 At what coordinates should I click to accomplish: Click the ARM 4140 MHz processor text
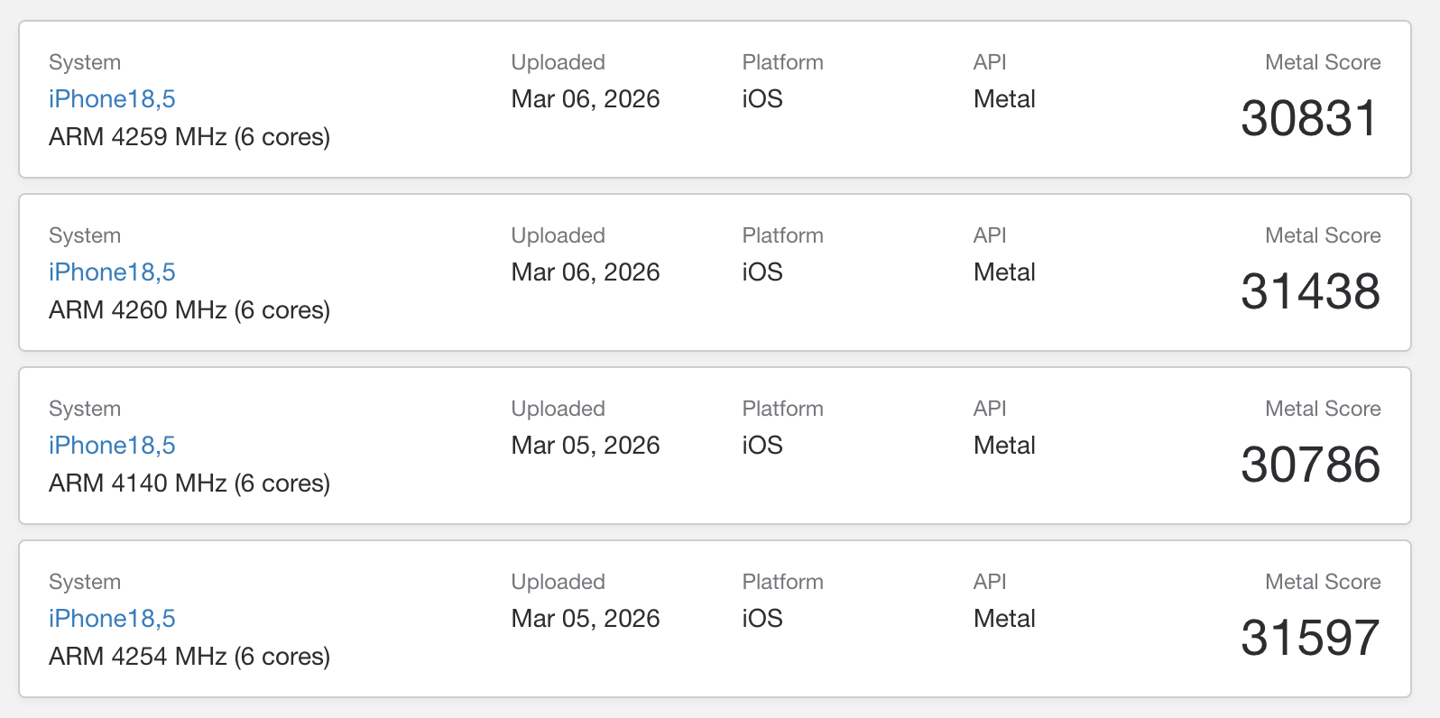pyautogui.click(x=189, y=483)
